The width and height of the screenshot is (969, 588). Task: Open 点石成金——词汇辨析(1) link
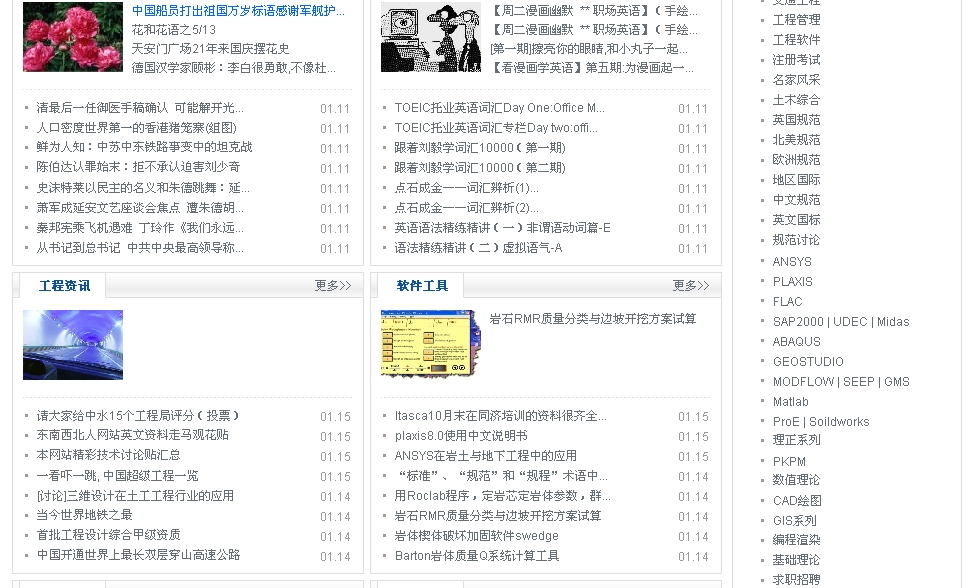coord(467,188)
